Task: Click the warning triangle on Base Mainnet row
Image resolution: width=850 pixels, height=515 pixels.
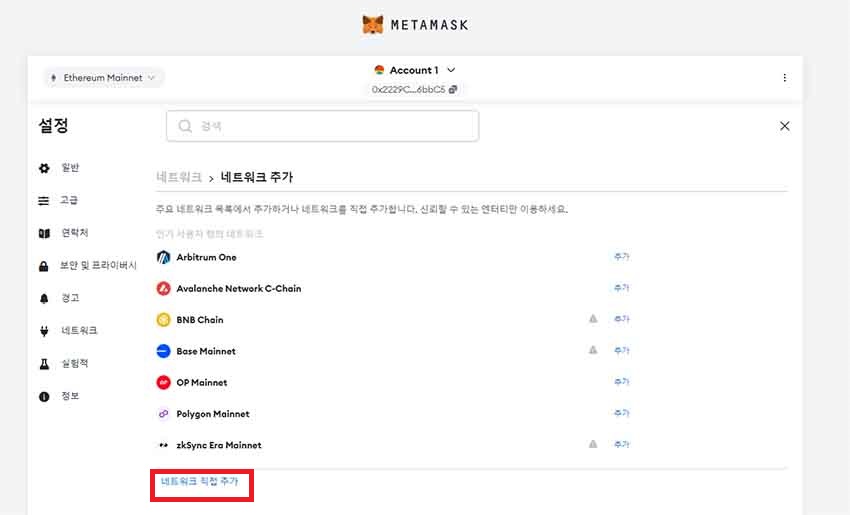Action: point(593,350)
